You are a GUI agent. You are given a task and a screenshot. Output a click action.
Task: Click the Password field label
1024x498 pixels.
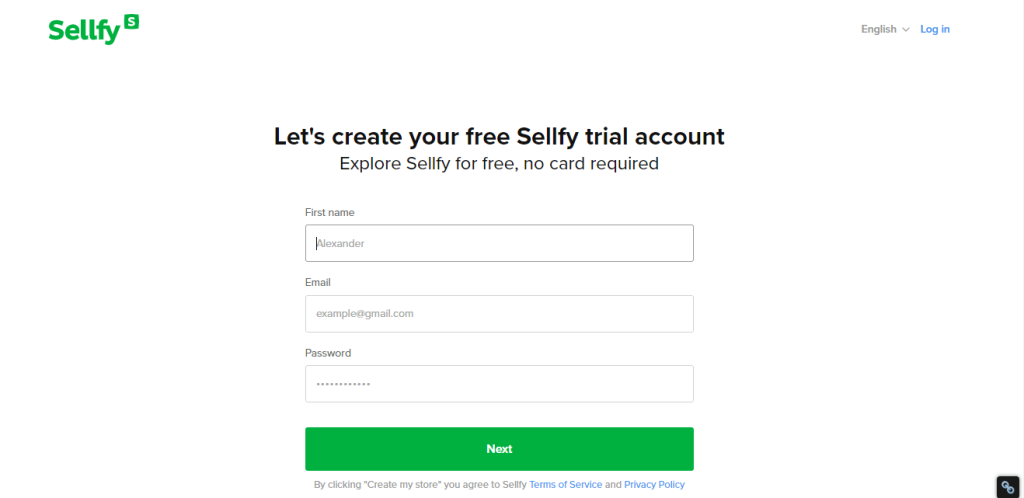328,353
